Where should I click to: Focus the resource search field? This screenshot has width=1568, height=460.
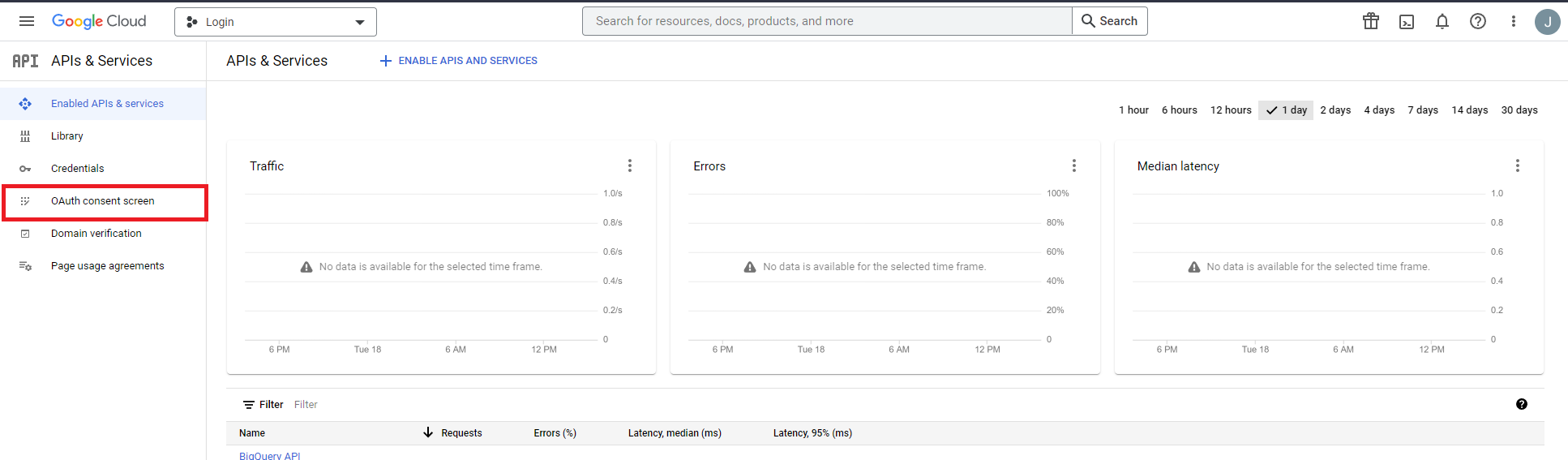click(x=827, y=21)
